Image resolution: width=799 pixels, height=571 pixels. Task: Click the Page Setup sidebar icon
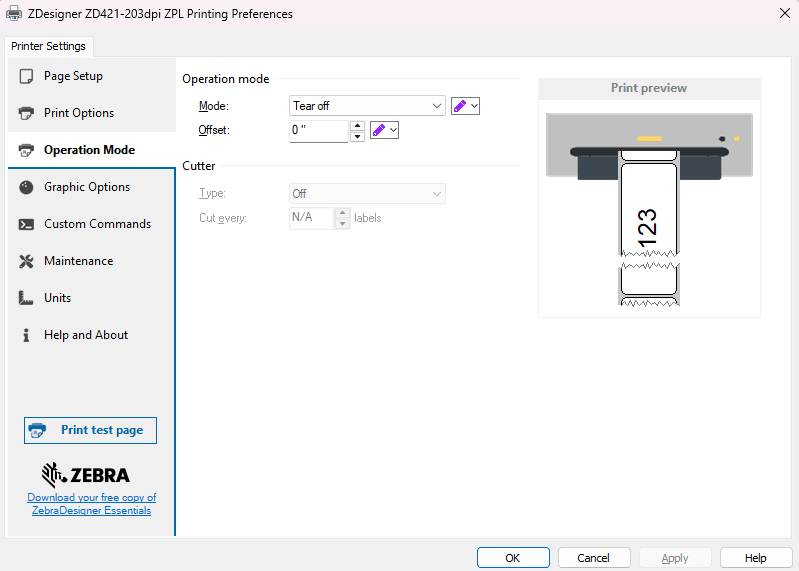pyautogui.click(x=26, y=76)
